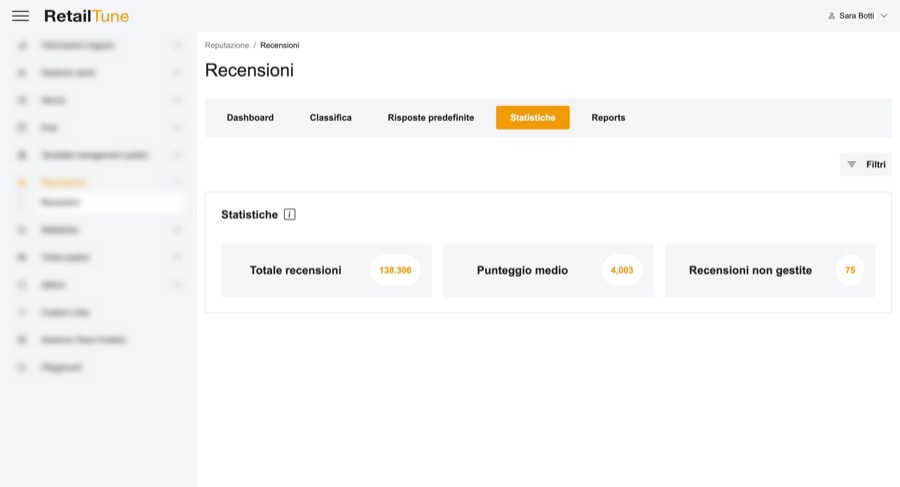
Task: Select the Risposte predefinite tab
Action: pos(430,118)
